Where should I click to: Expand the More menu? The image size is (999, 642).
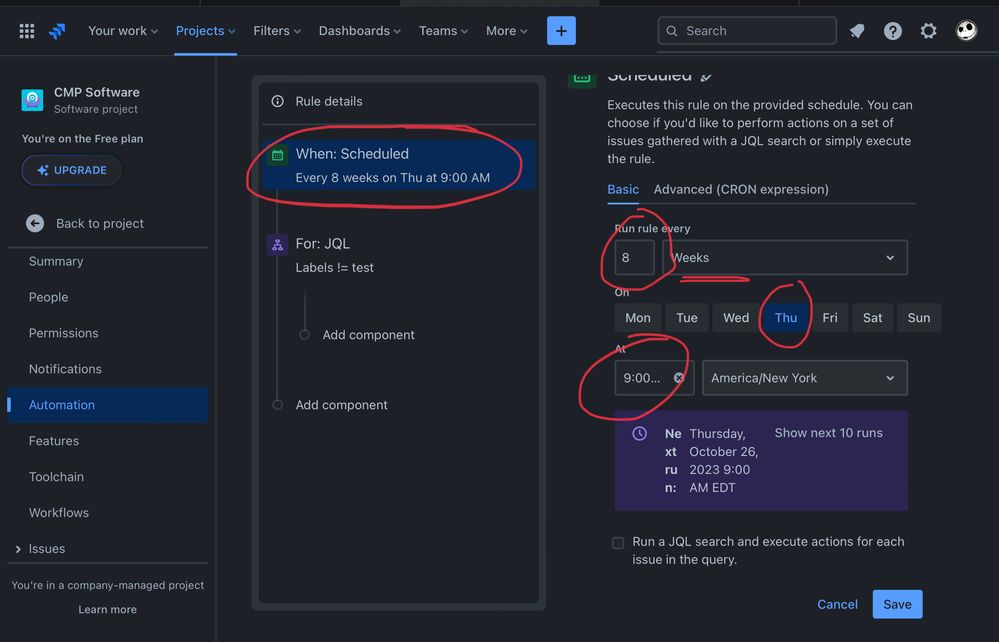click(507, 31)
